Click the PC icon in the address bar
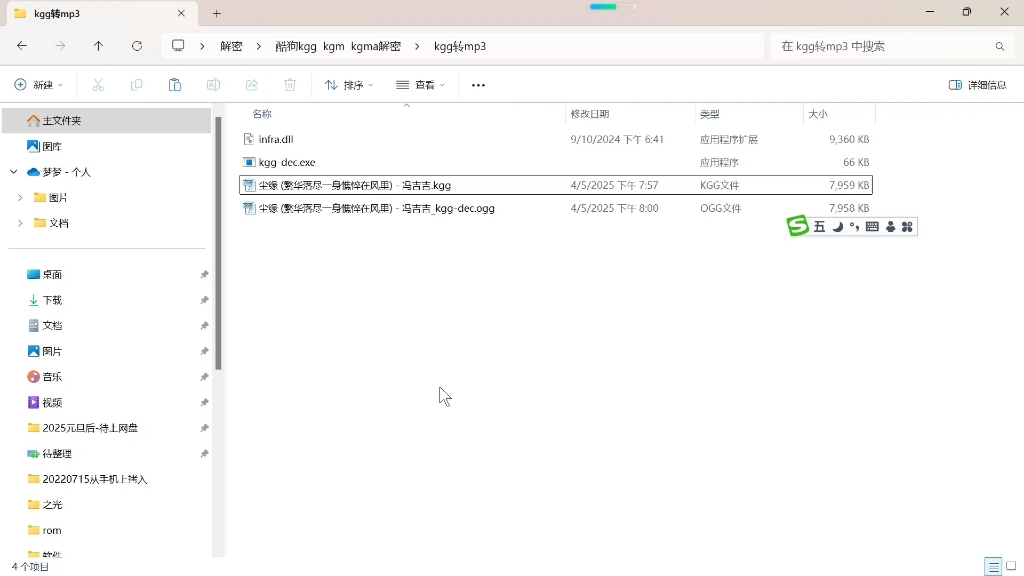The height and width of the screenshot is (576, 1024). click(x=178, y=46)
